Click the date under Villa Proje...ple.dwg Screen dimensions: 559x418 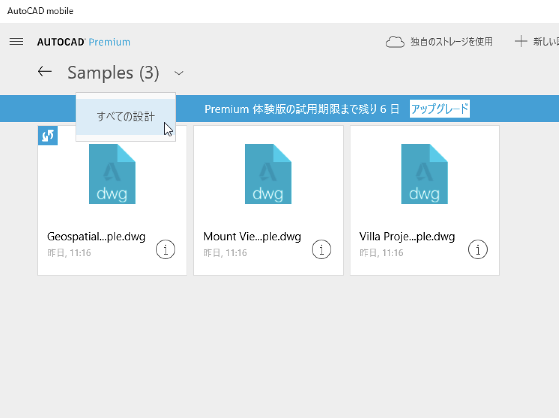pos(381,253)
